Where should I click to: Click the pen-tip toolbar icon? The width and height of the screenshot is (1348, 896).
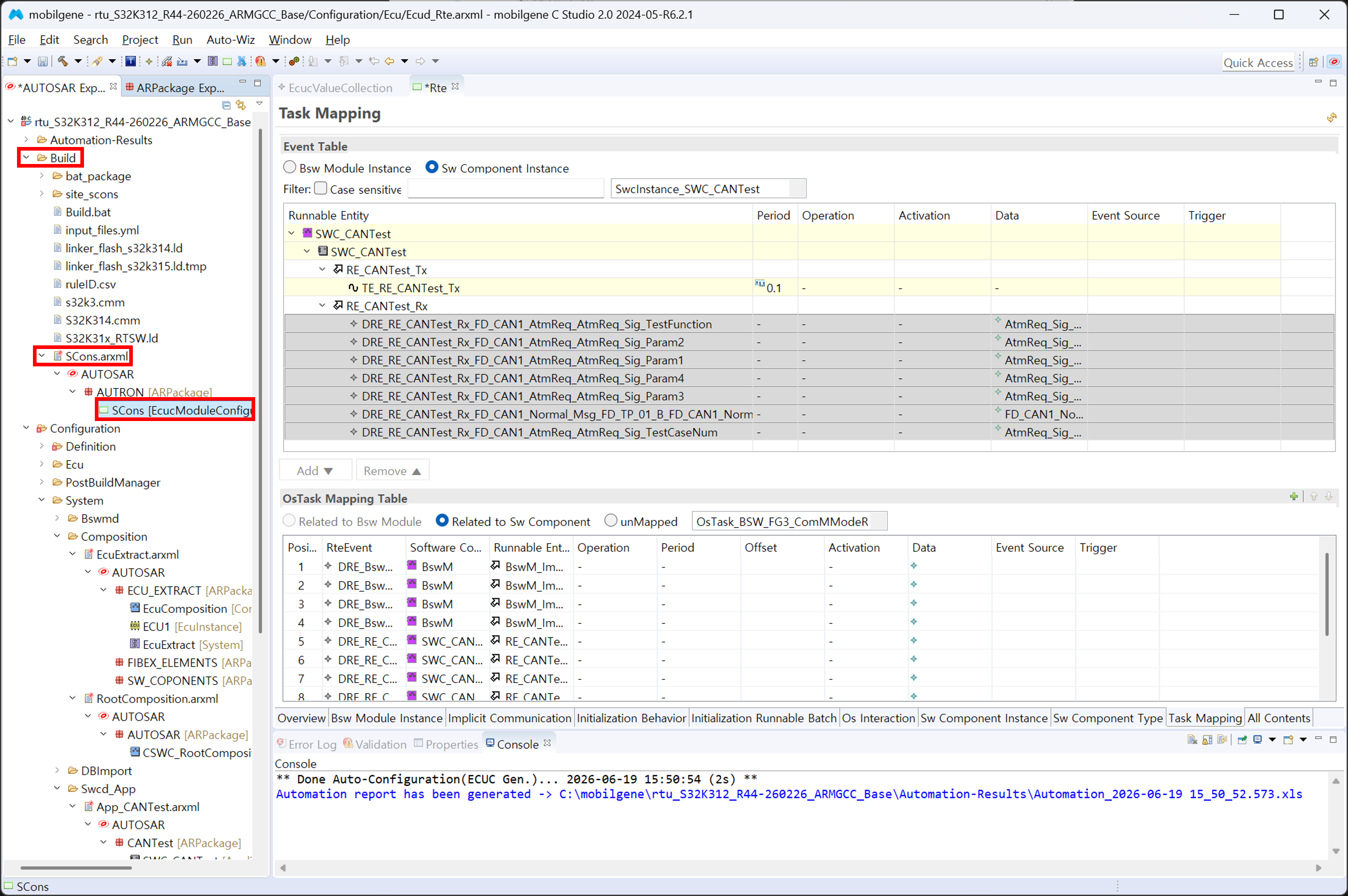coord(97,61)
